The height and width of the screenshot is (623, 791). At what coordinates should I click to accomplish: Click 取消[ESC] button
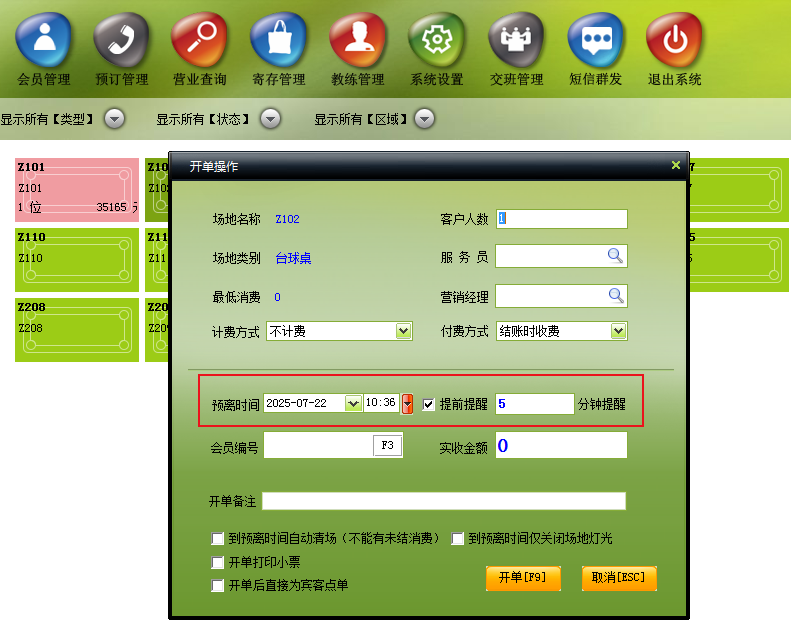[619, 578]
